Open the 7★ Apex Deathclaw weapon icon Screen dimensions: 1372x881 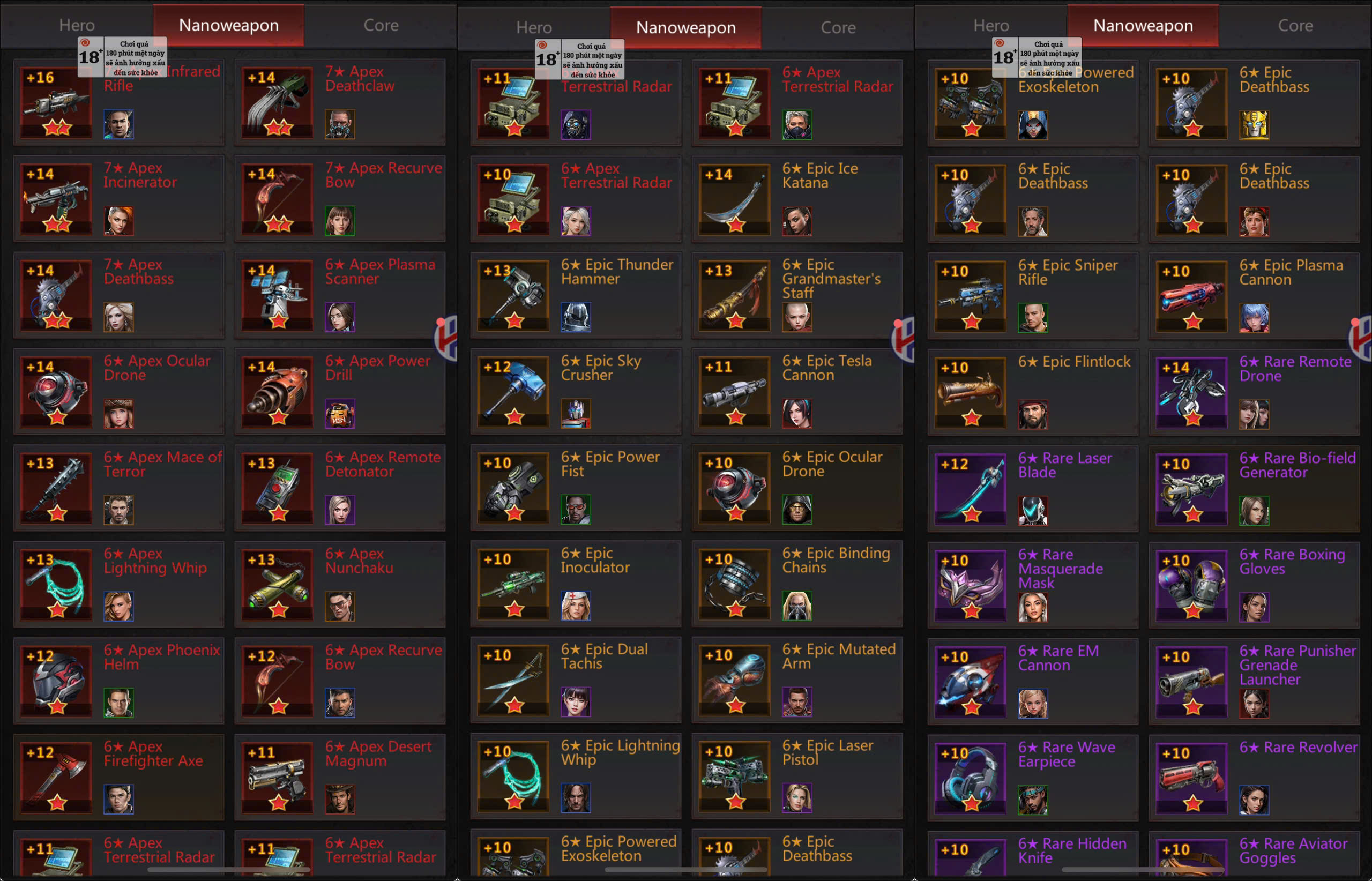coord(278,103)
